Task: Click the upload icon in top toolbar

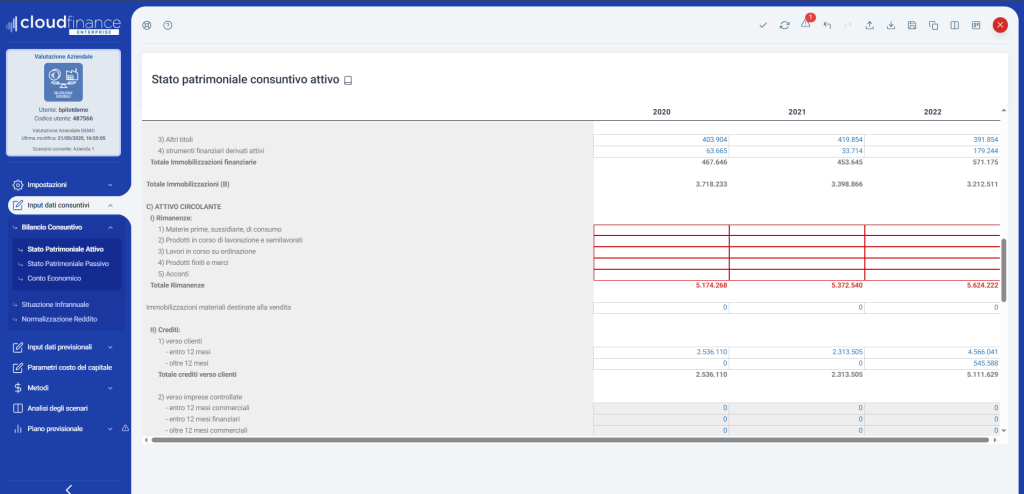Action: coord(869,25)
